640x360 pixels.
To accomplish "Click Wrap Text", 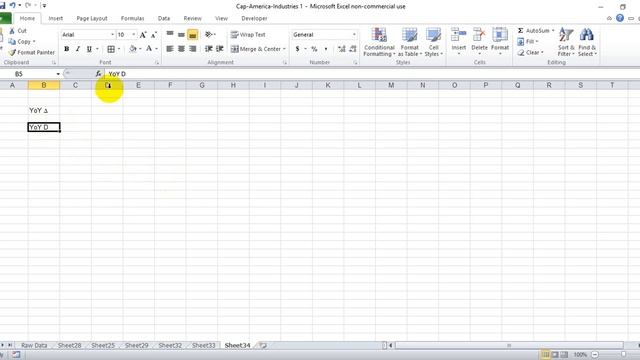I will 248,35.
